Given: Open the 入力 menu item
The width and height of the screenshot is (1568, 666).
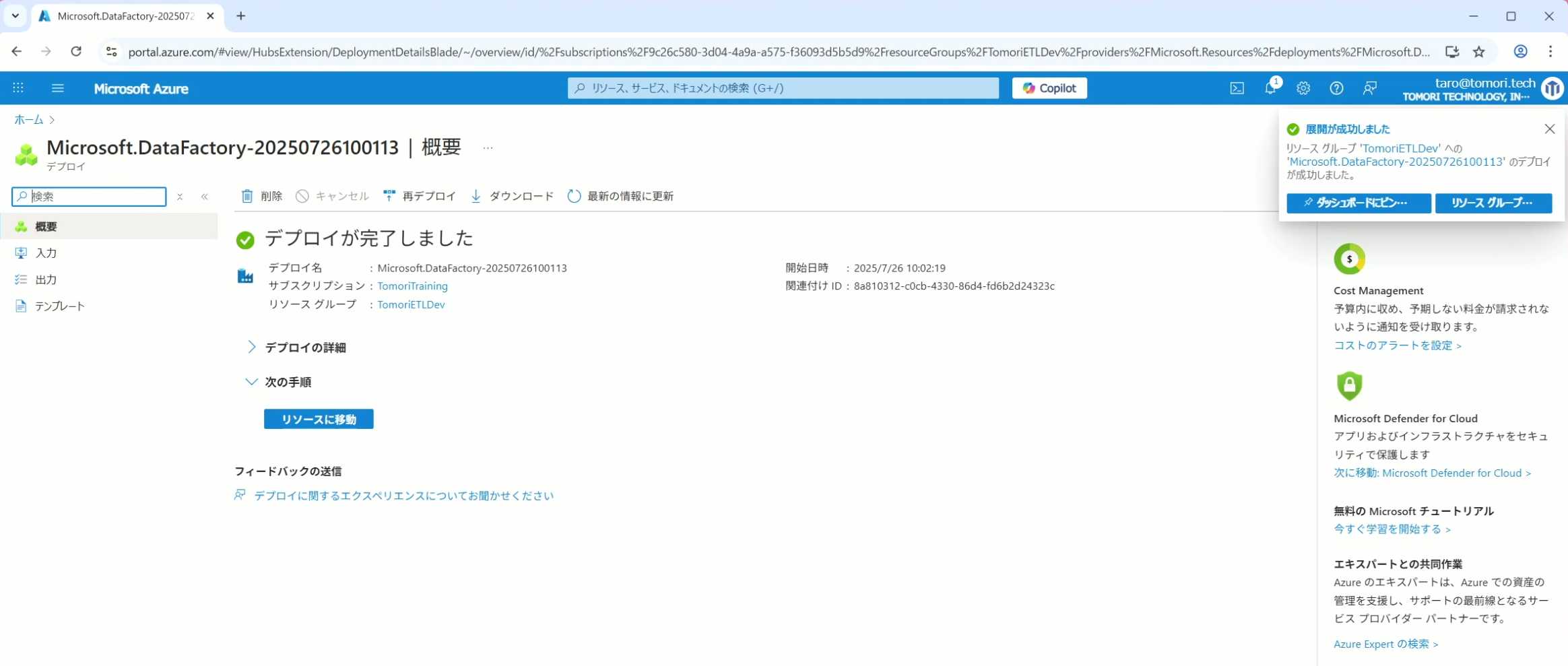Looking at the screenshot, I should (46, 253).
